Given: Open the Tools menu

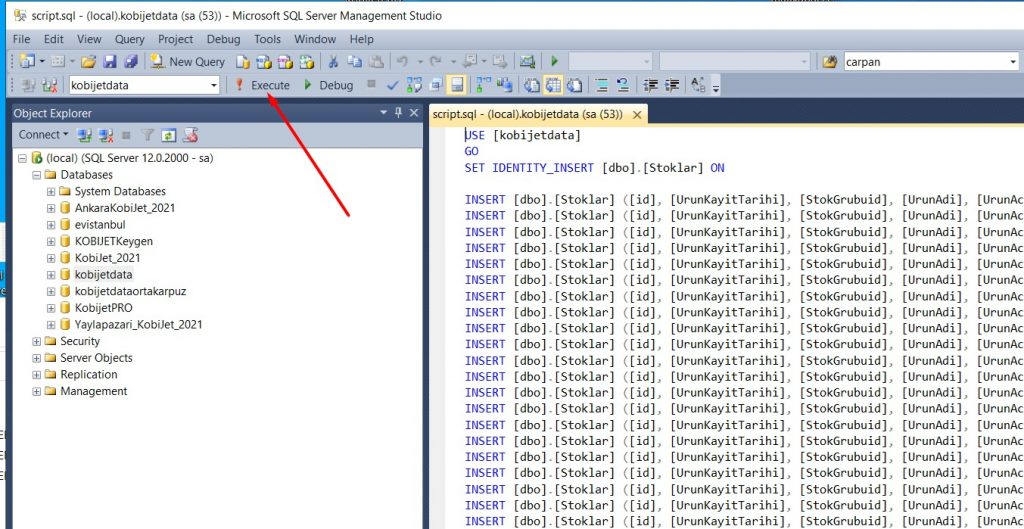Looking at the screenshot, I should click(x=267, y=39).
